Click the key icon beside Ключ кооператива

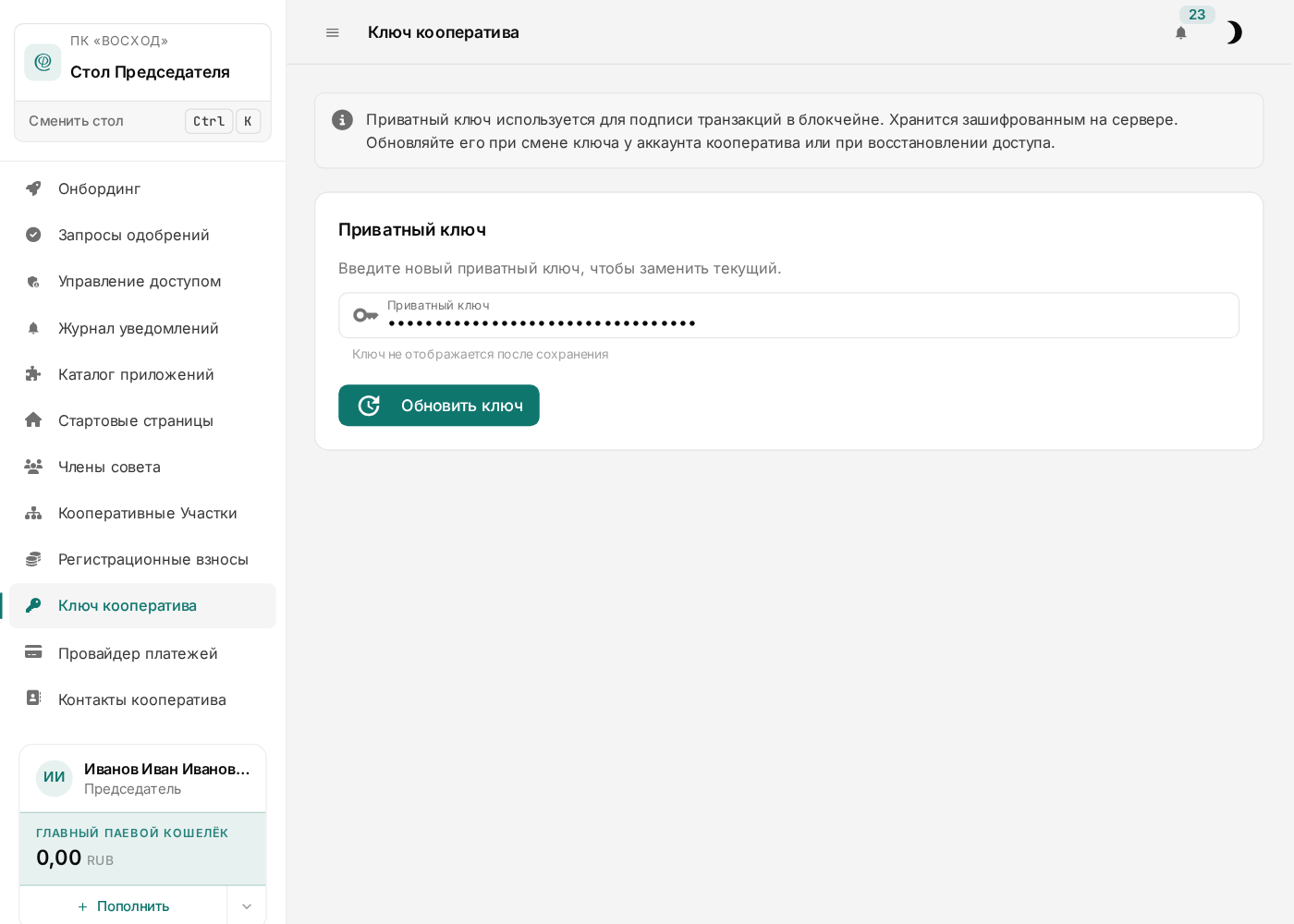(33, 605)
